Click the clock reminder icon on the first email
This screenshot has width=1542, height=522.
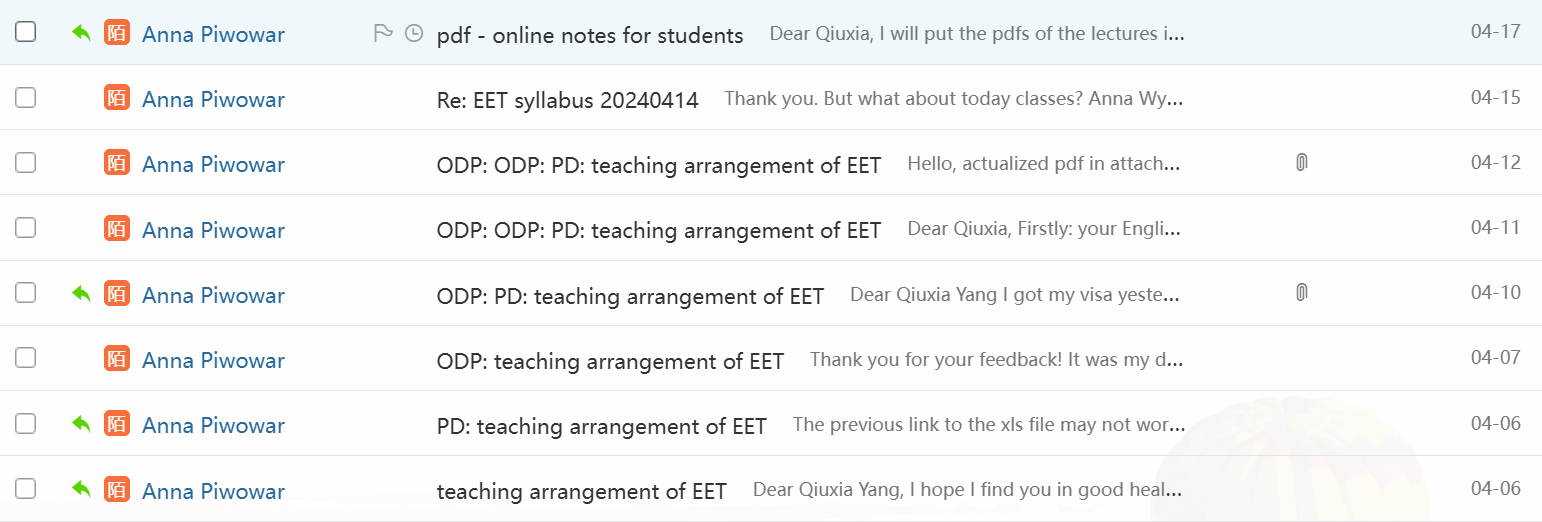(413, 34)
